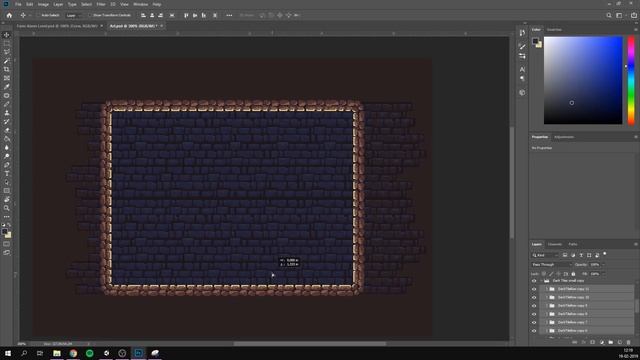Collapse the Dark Tiles small copy group

[x=542, y=281]
